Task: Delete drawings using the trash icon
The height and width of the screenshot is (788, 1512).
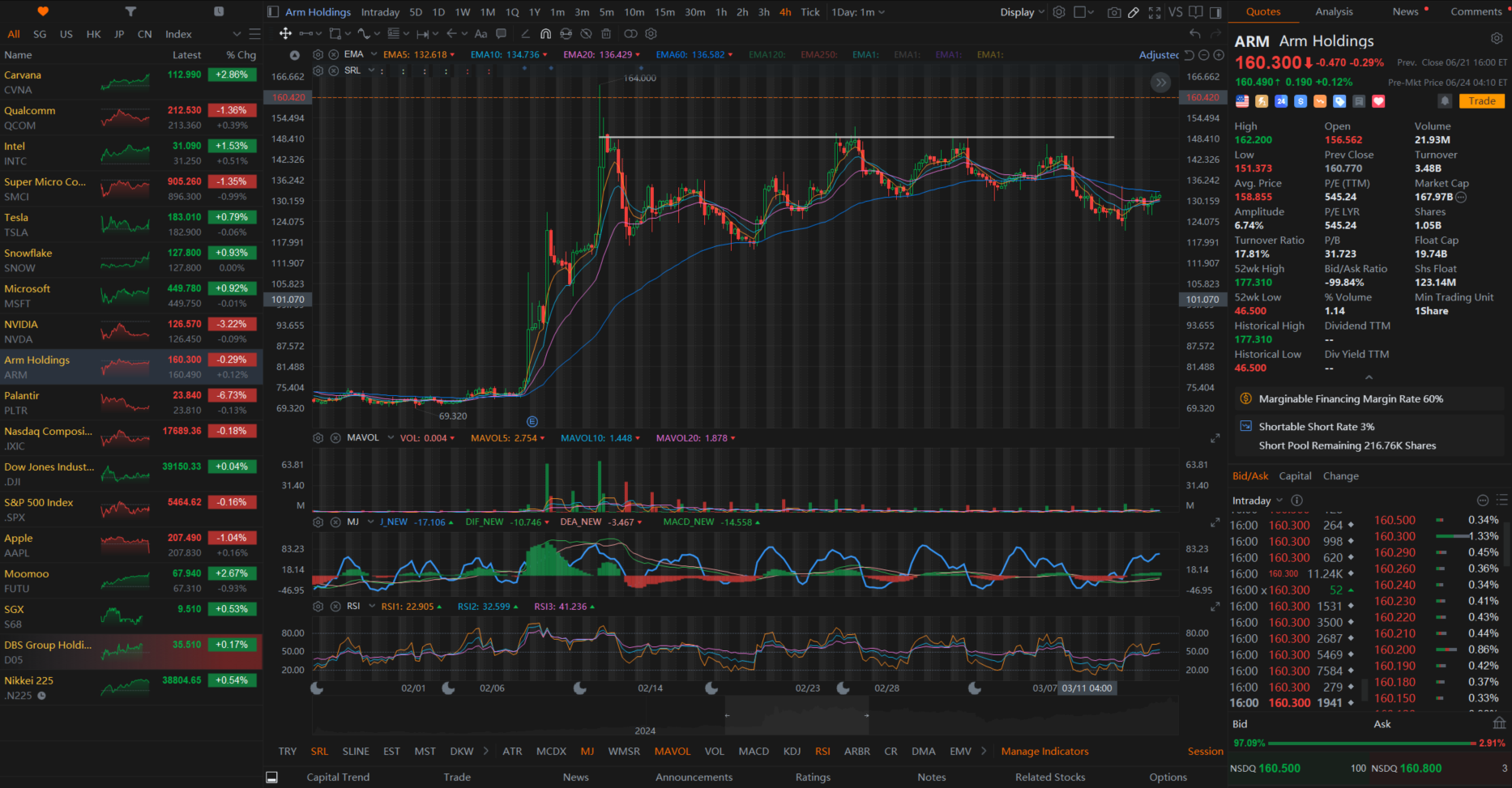Action: [x=606, y=34]
